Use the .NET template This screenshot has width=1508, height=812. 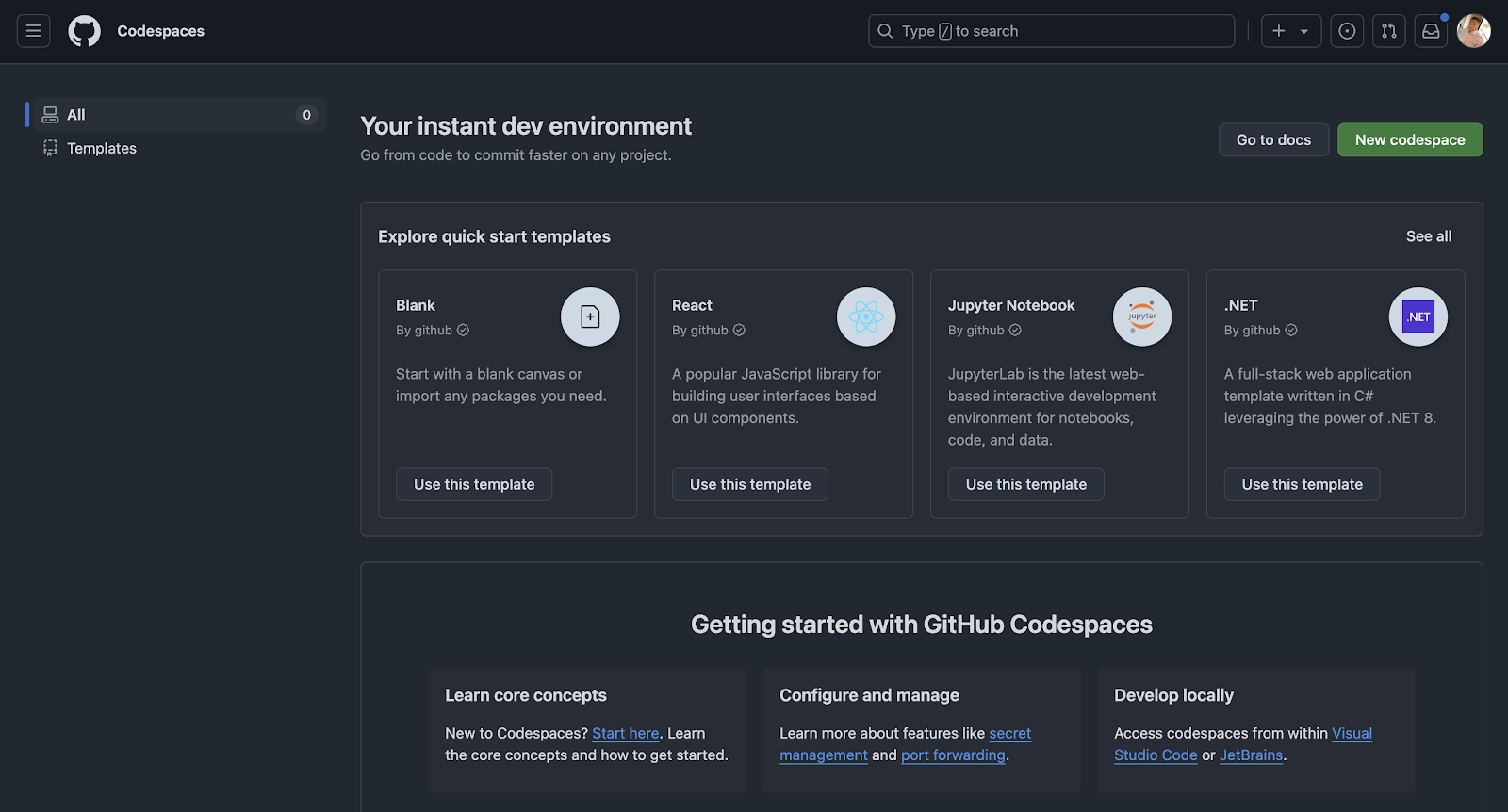[x=1303, y=484]
